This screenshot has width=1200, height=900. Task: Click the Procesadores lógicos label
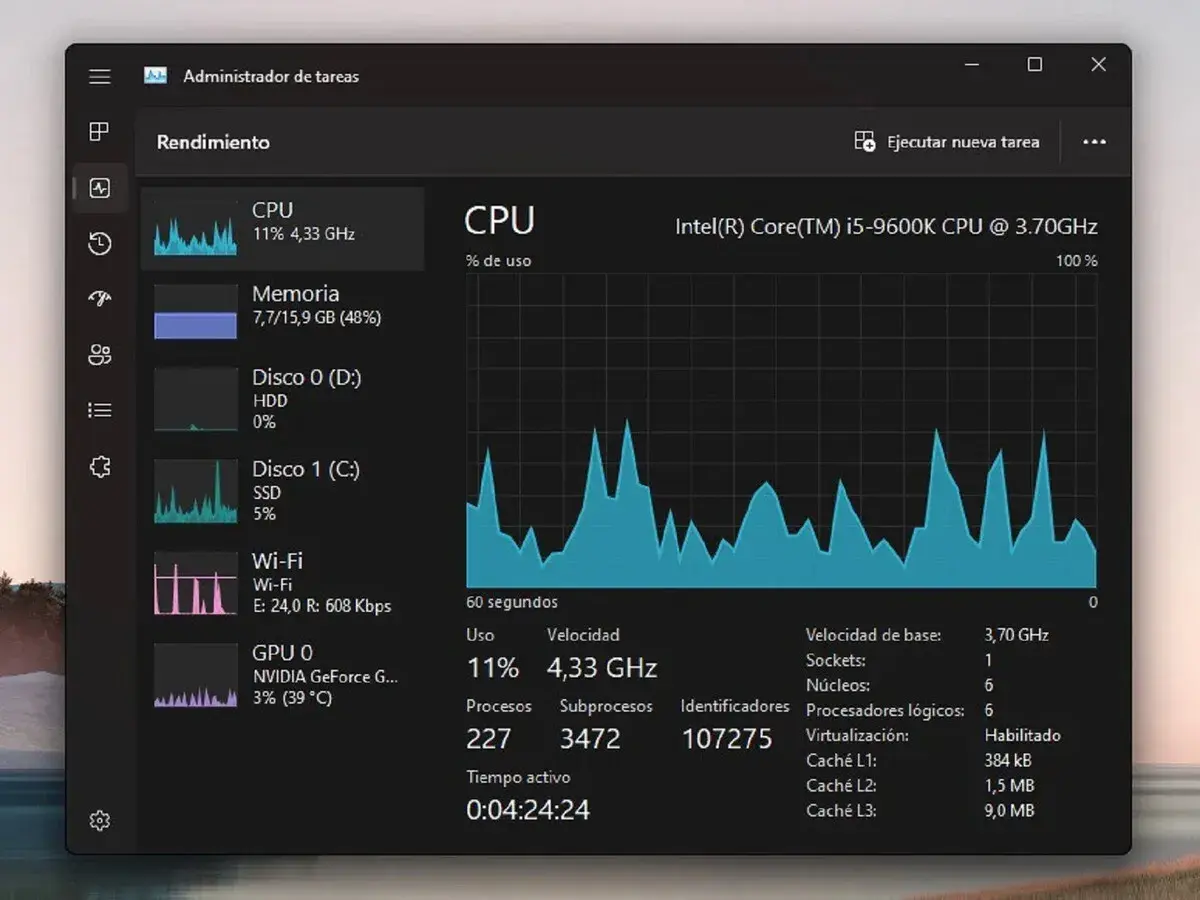pyautogui.click(x=885, y=711)
